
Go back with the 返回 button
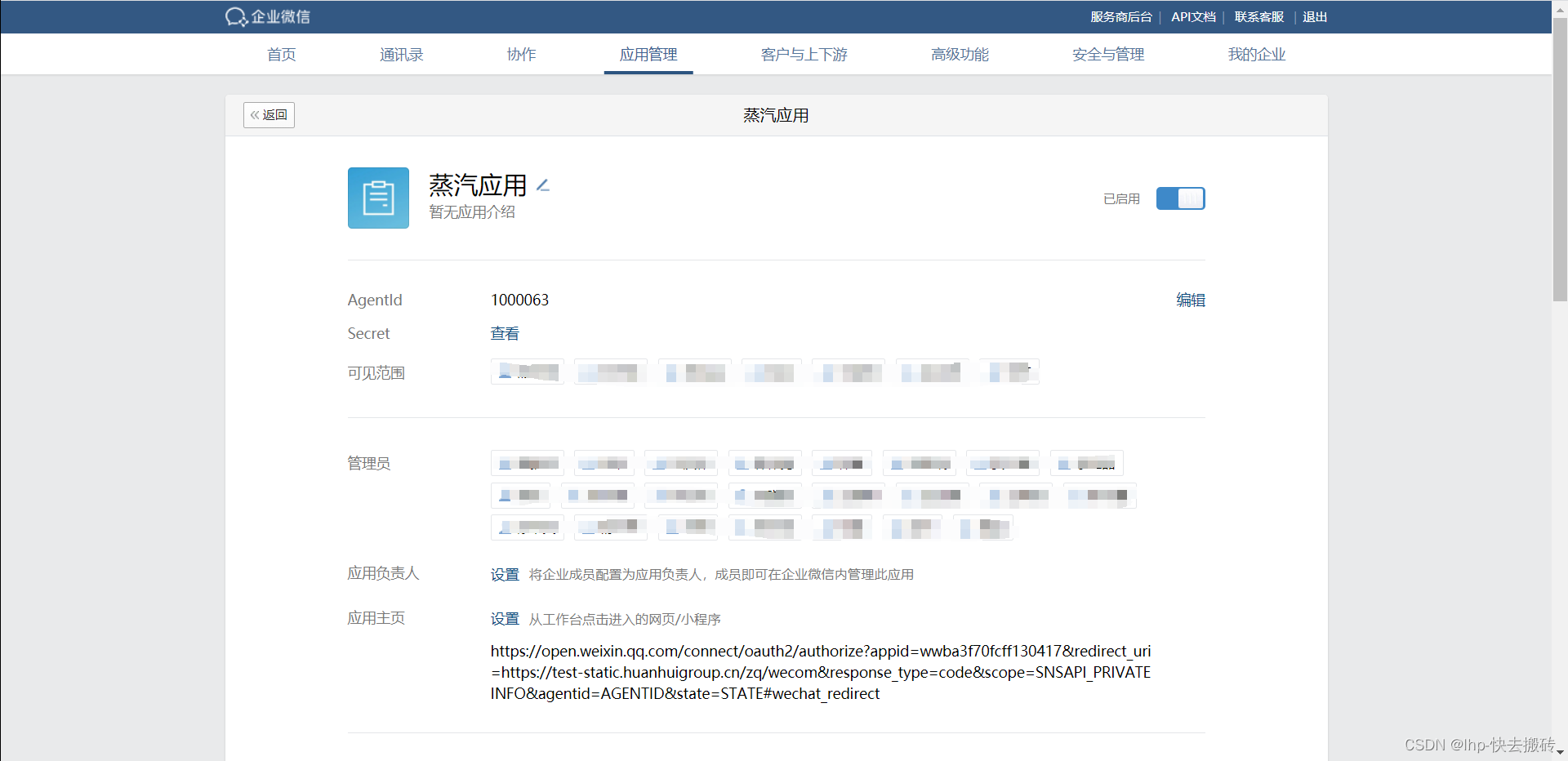pos(269,114)
